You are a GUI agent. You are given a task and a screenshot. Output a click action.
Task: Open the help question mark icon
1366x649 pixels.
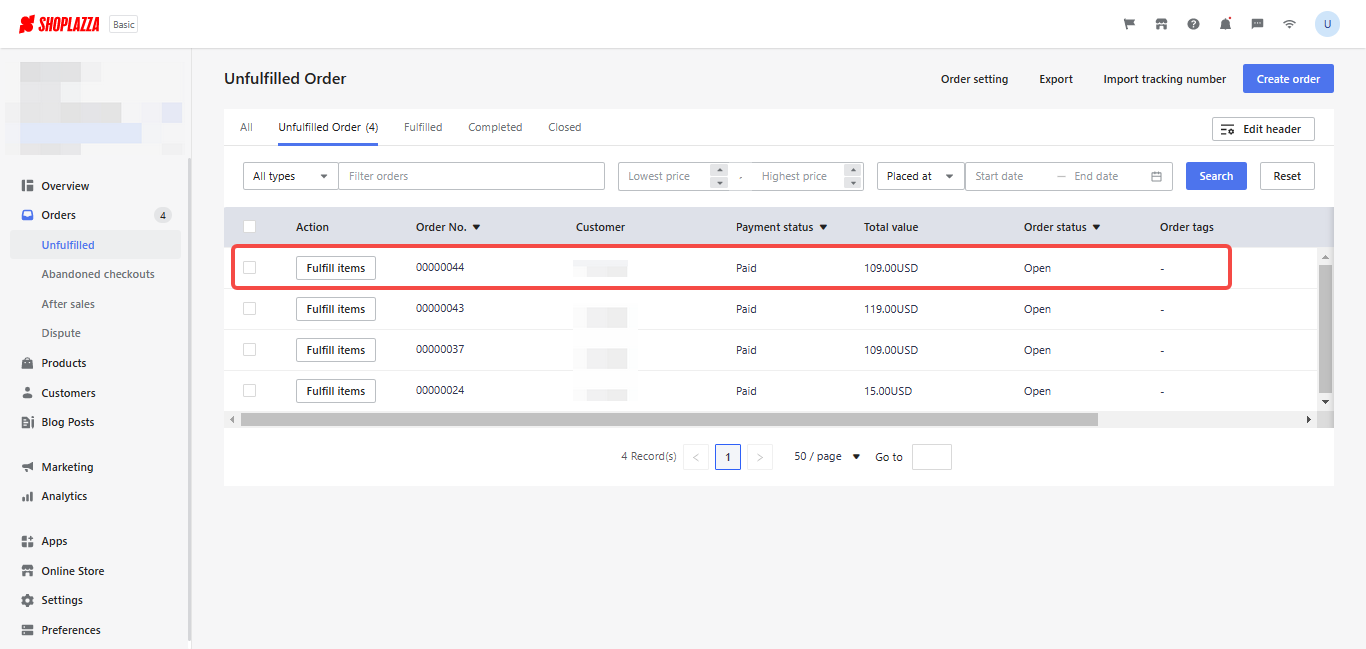pyautogui.click(x=1193, y=24)
